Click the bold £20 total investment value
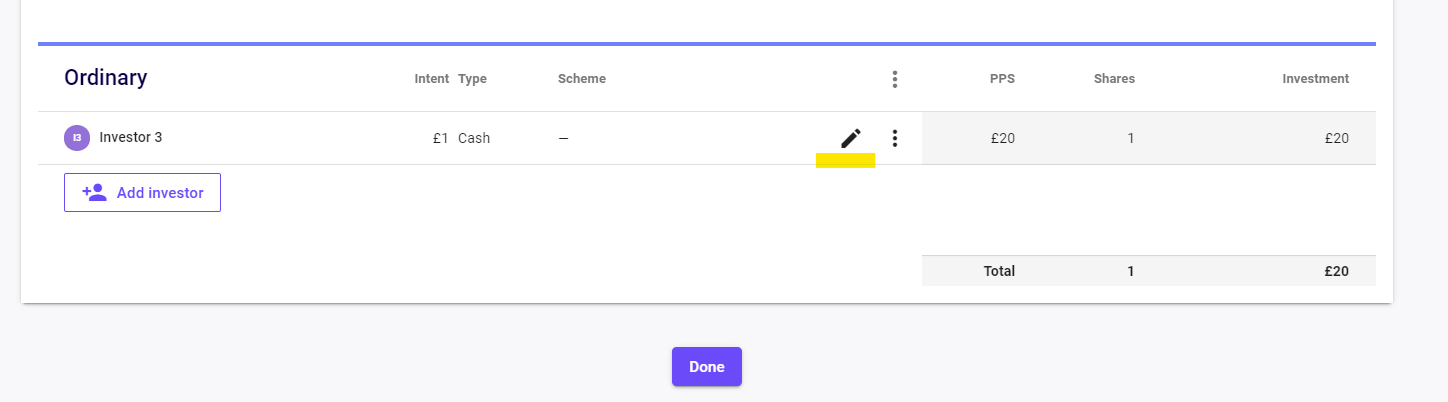Screen dimensions: 1448x402 point(1336,271)
